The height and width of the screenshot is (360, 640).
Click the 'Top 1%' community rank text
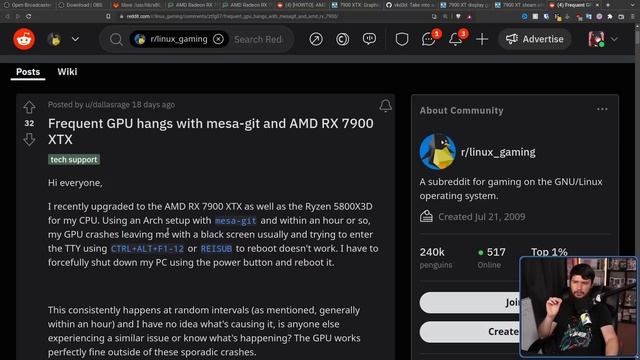(x=549, y=252)
